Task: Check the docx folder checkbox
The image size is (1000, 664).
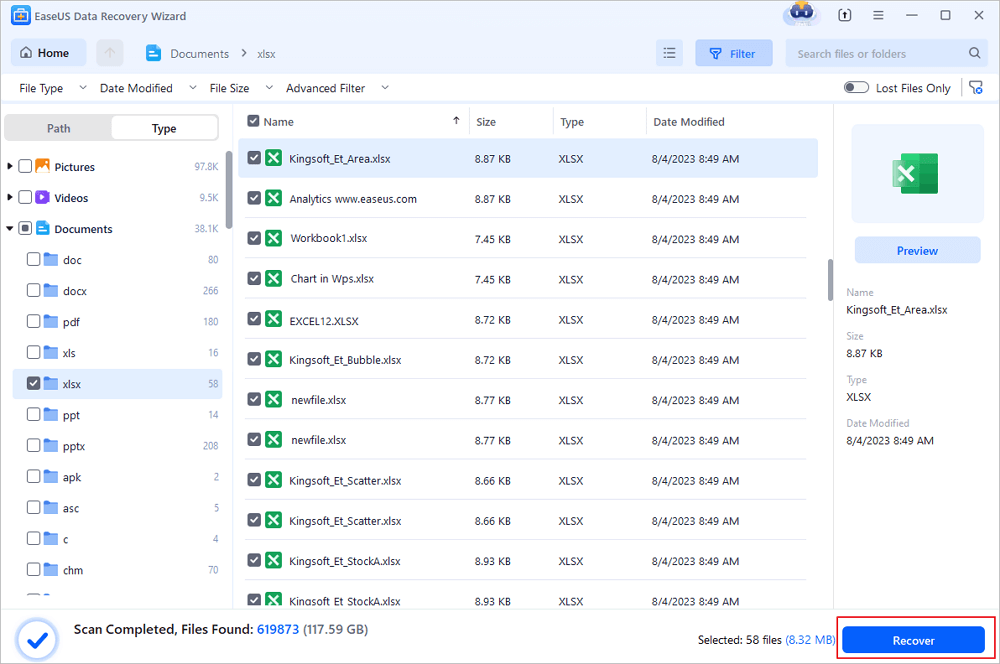Action: [x=34, y=290]
